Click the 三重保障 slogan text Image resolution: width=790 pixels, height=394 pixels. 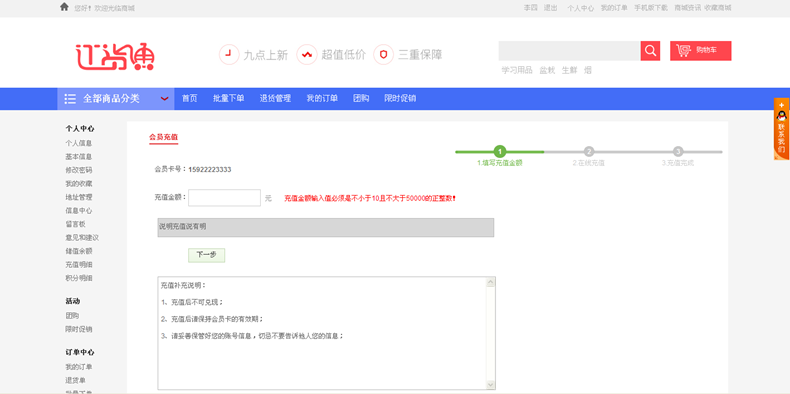pyautogui.click(x=420, y=55)
